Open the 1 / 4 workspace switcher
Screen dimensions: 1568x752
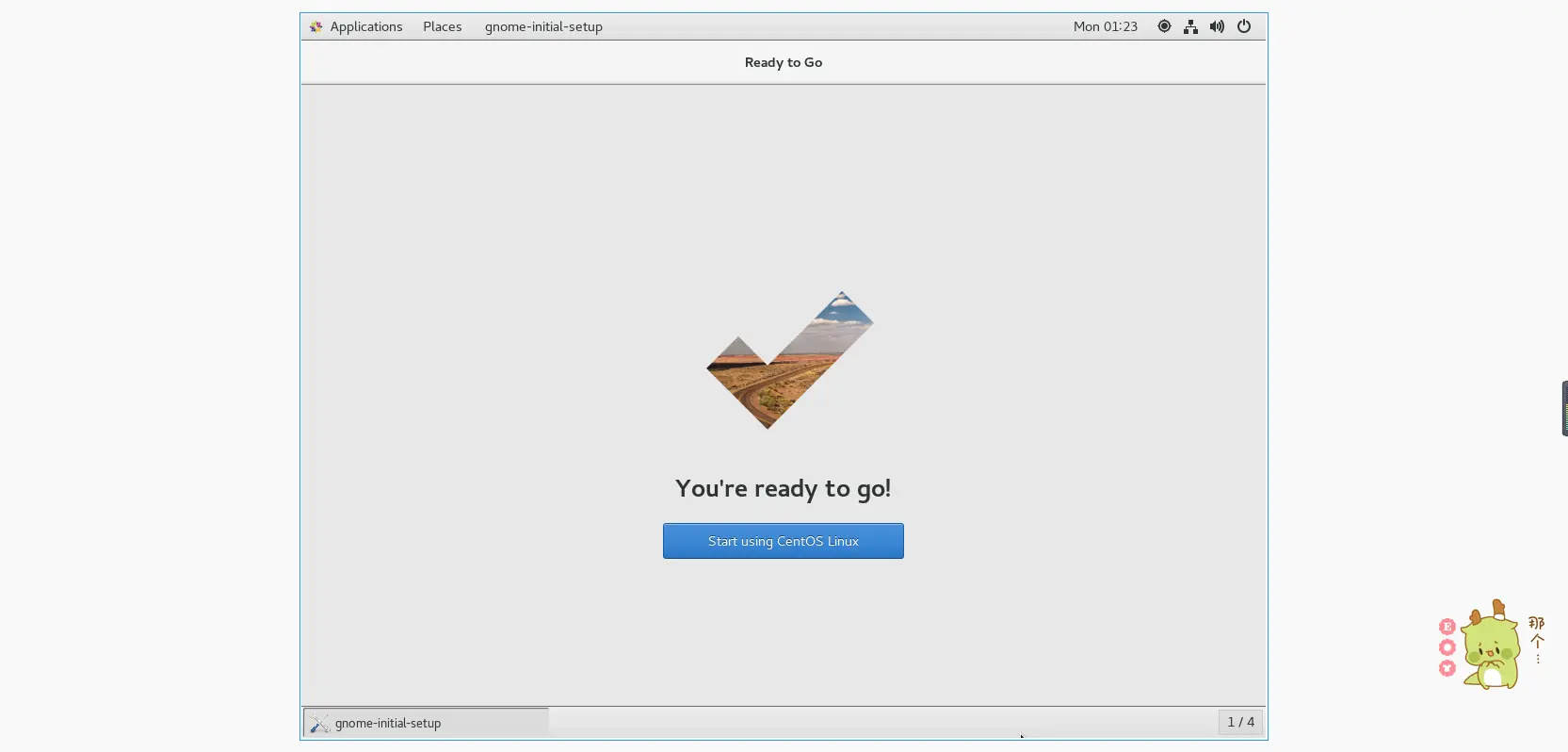tap(1240, 722)
